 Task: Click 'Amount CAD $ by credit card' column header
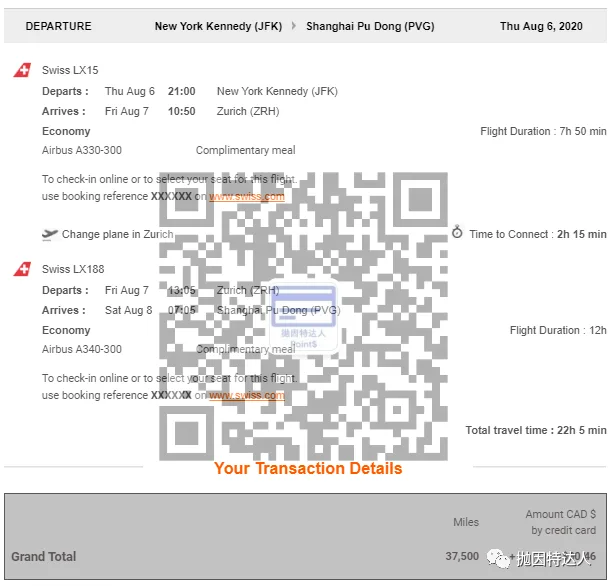click(561, 522)
